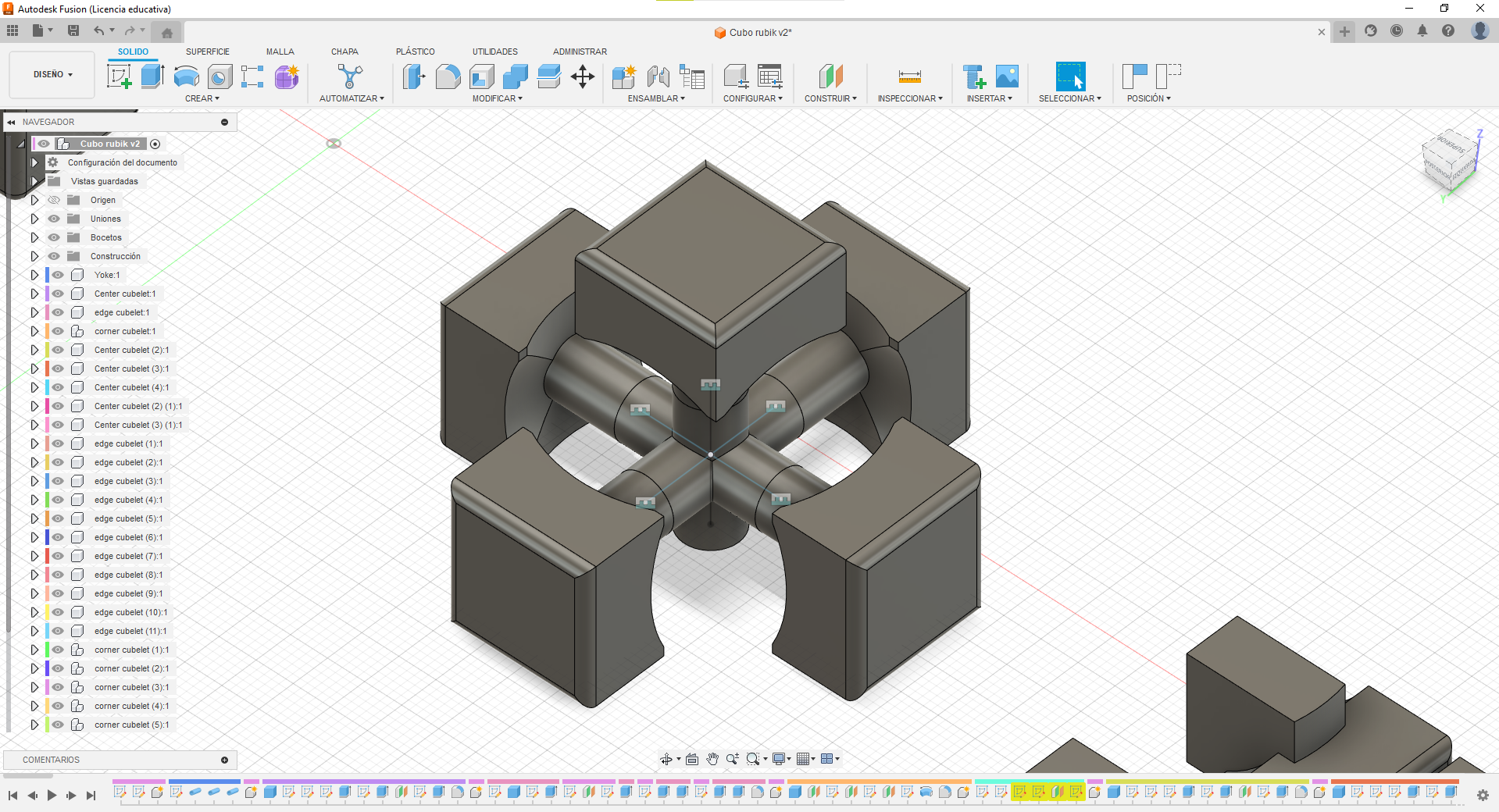1499x812 pixels.
Task: Switch to the SUPERFICIE tab
Action: (208, 52)
